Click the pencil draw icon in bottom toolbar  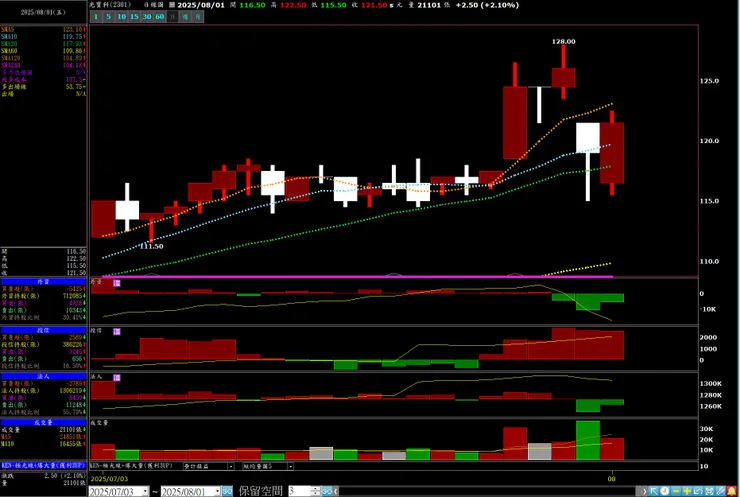[x=720, y=491]
